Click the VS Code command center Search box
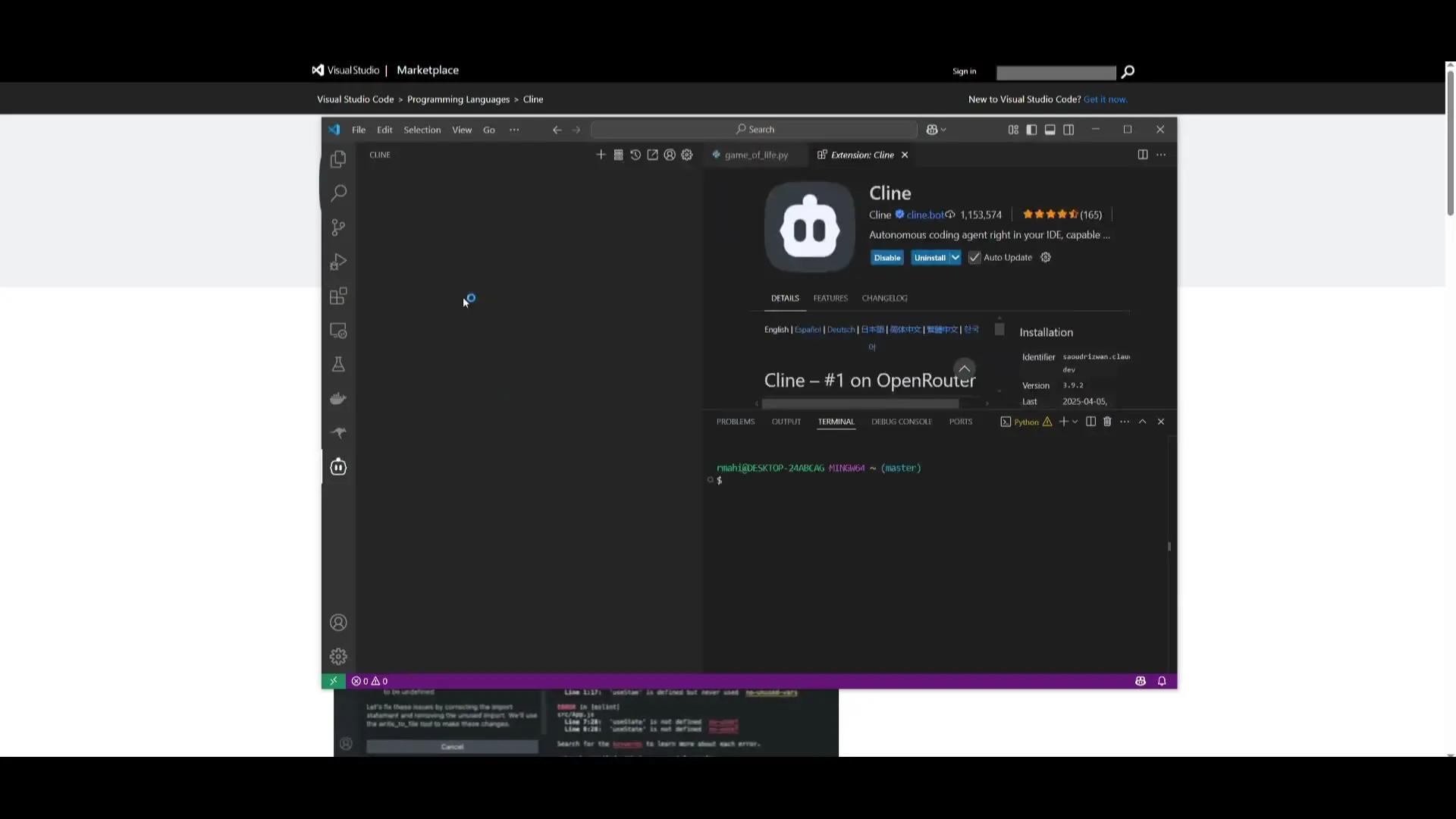Screen dimensions: 1456x819 tap(755, 130)
